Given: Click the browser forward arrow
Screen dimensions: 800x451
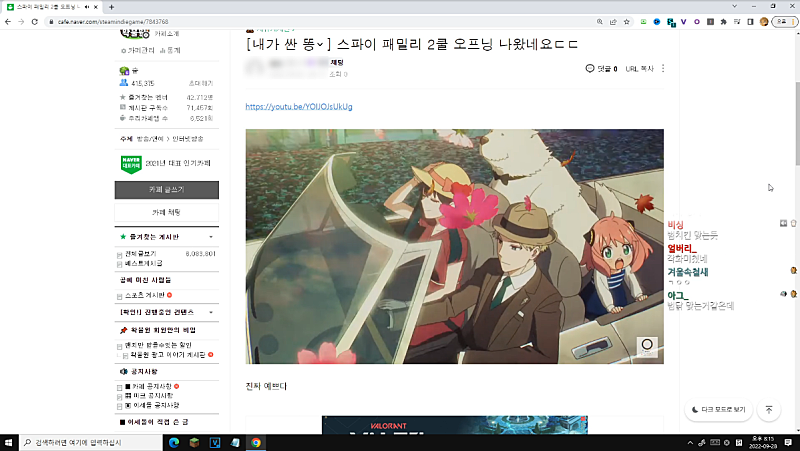Looking at the screenshot, I should click(x=21, y=22).
